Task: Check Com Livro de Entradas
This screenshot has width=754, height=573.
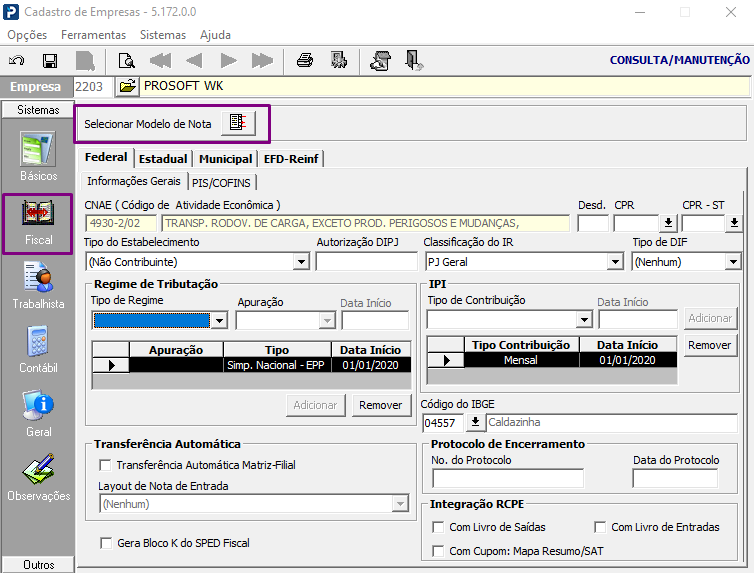Action: pos(600,527)
